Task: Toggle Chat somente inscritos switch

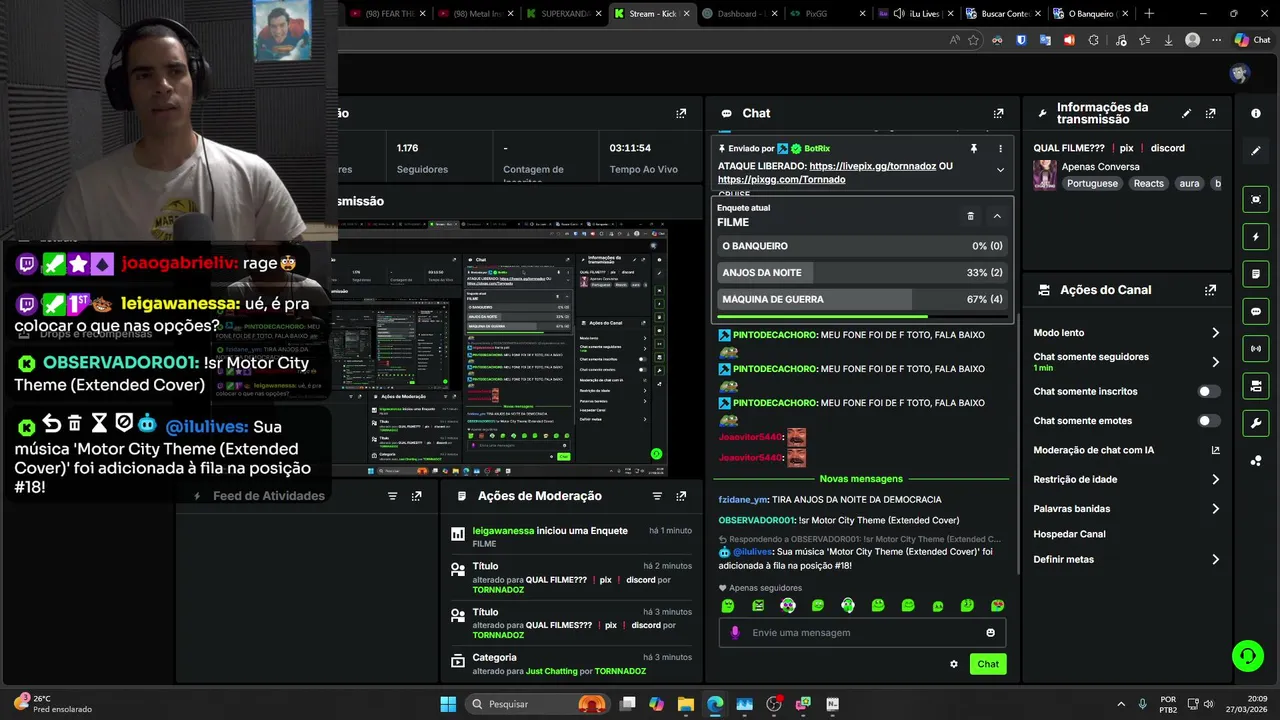Action: click(1209, 392)
